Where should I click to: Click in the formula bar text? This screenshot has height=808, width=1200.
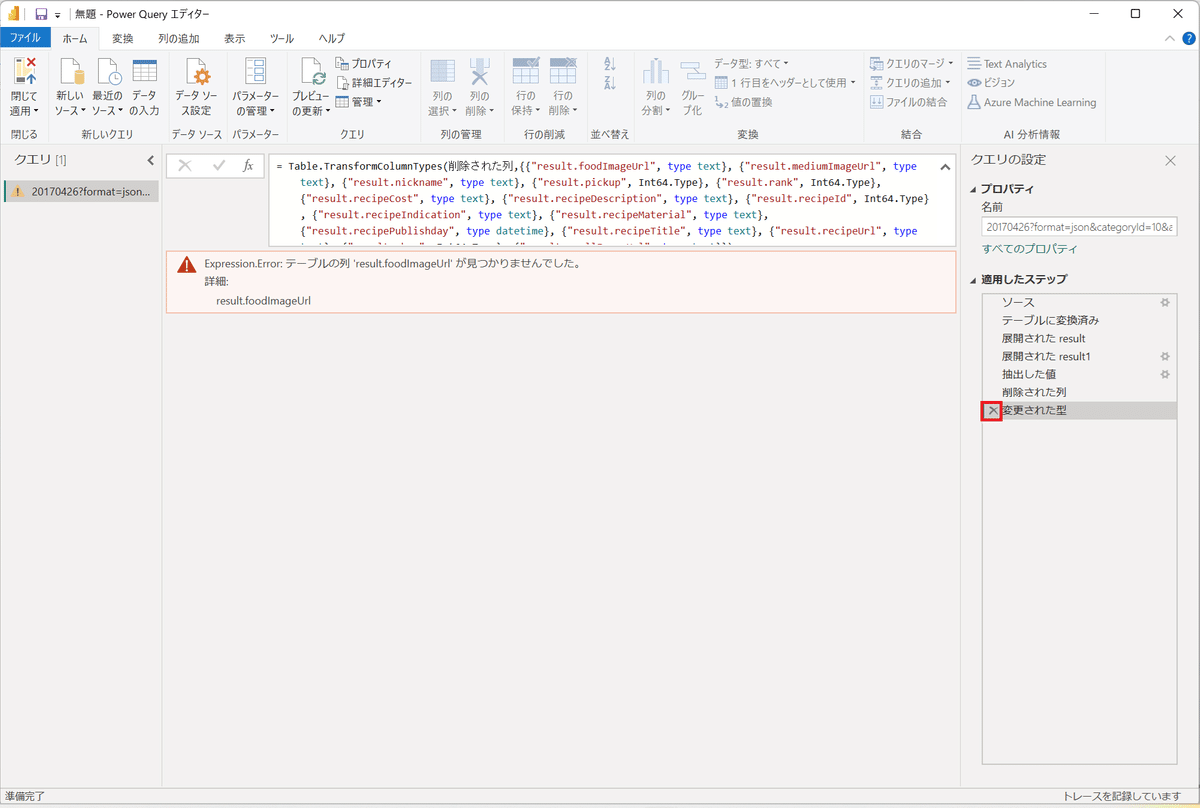click(602, 201)
